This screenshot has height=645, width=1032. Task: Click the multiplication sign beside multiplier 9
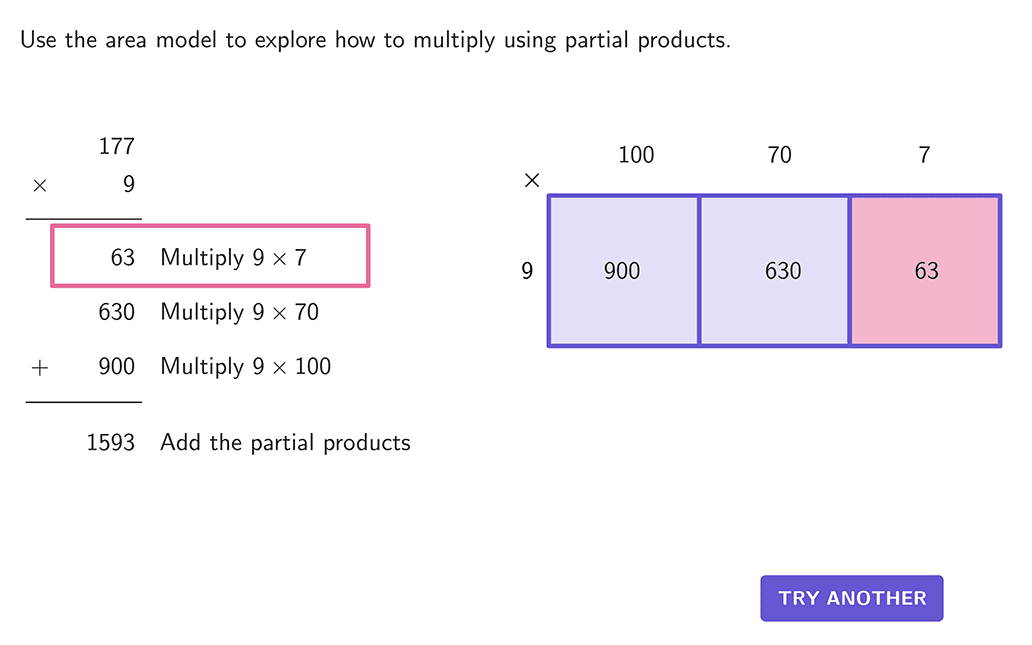point(40,185)
